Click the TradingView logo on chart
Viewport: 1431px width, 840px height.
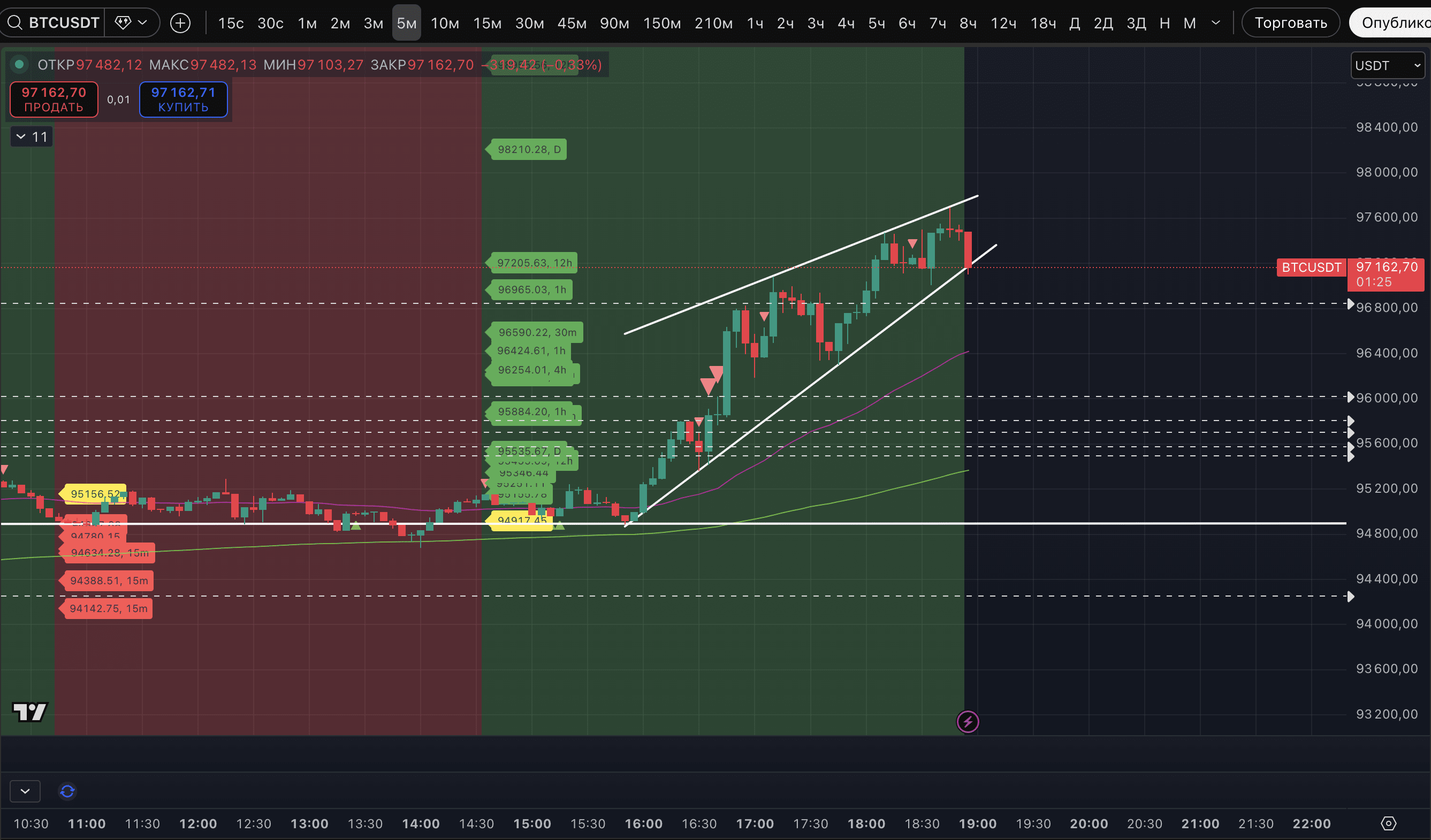coord(29,712)
